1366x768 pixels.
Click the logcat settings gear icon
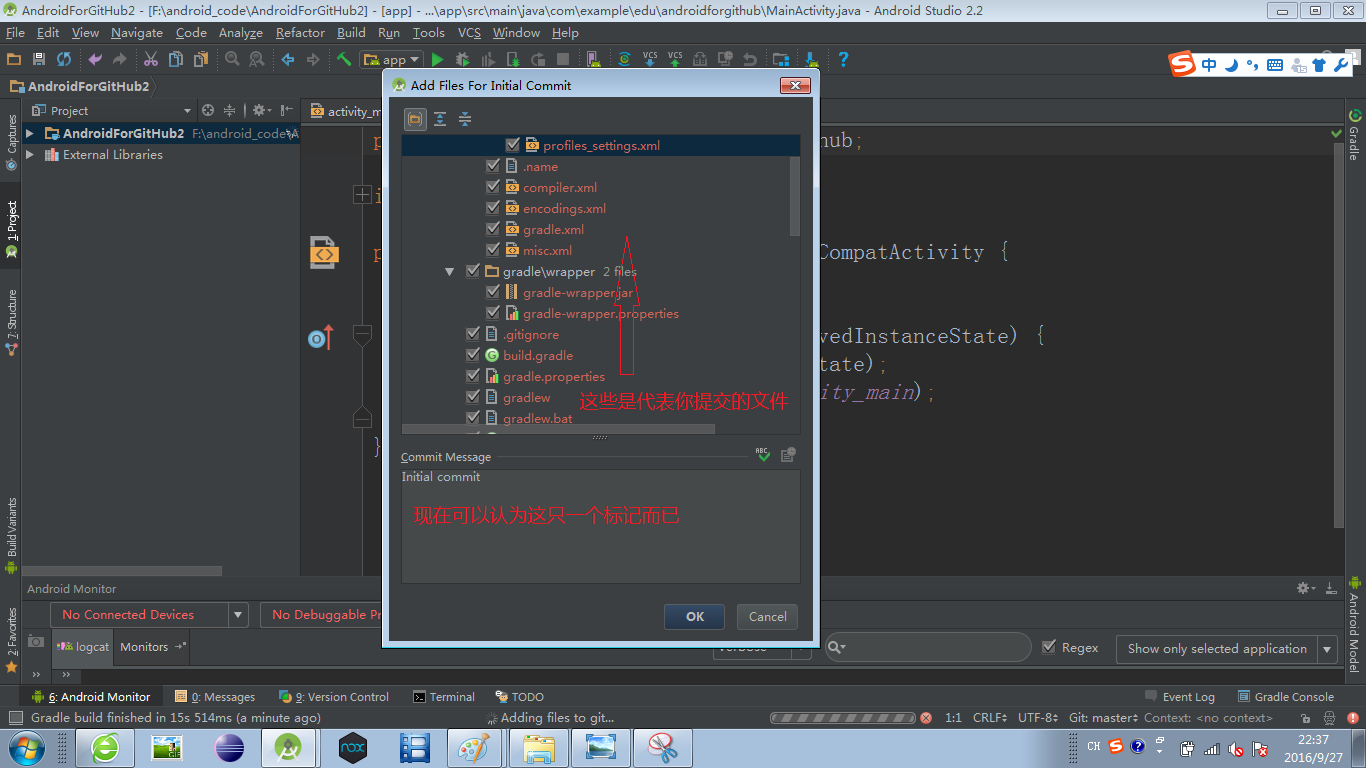click(x=1306, y=588)
